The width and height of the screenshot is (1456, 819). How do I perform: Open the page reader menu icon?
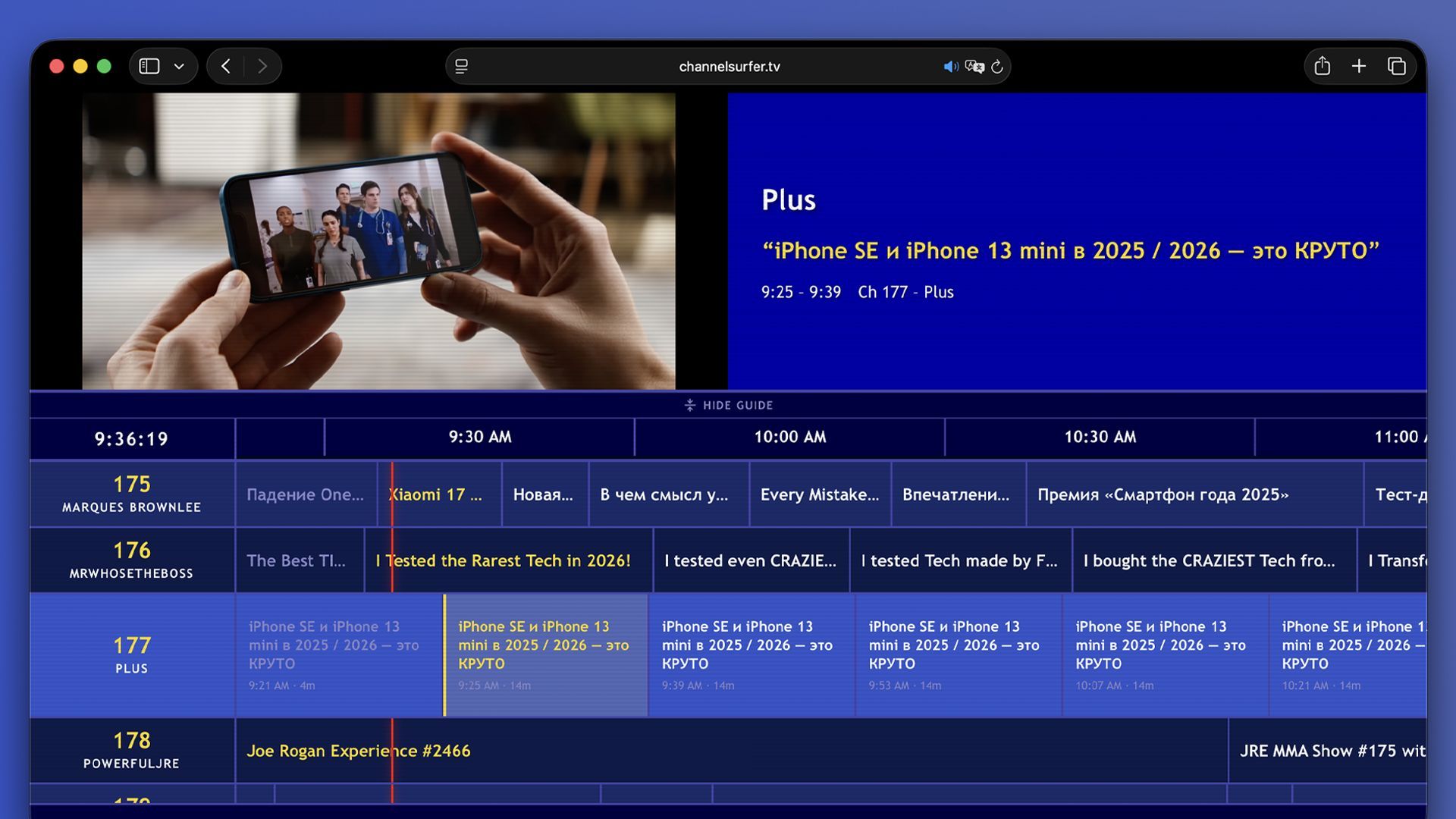click(461, 67)
